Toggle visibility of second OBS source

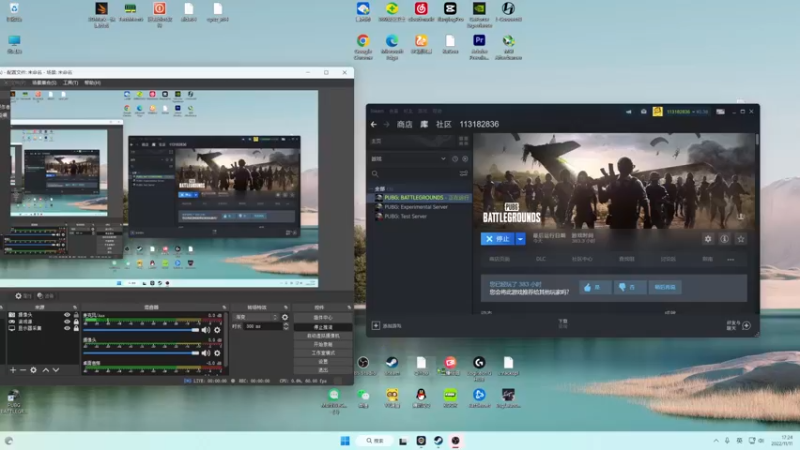pyautogui.click(x=67, y=322)
